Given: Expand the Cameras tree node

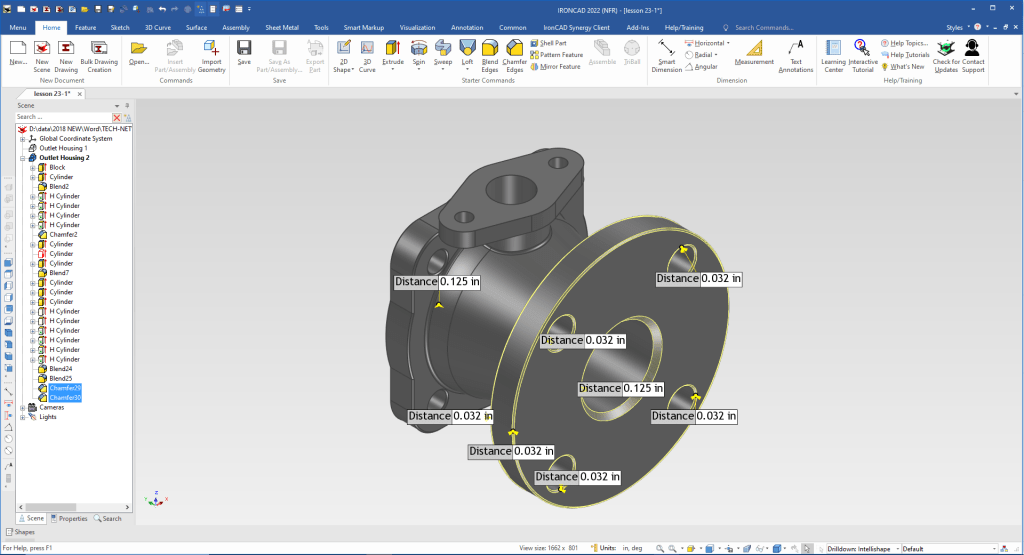Looking at the screenshot, I should [x=22, y=407].
